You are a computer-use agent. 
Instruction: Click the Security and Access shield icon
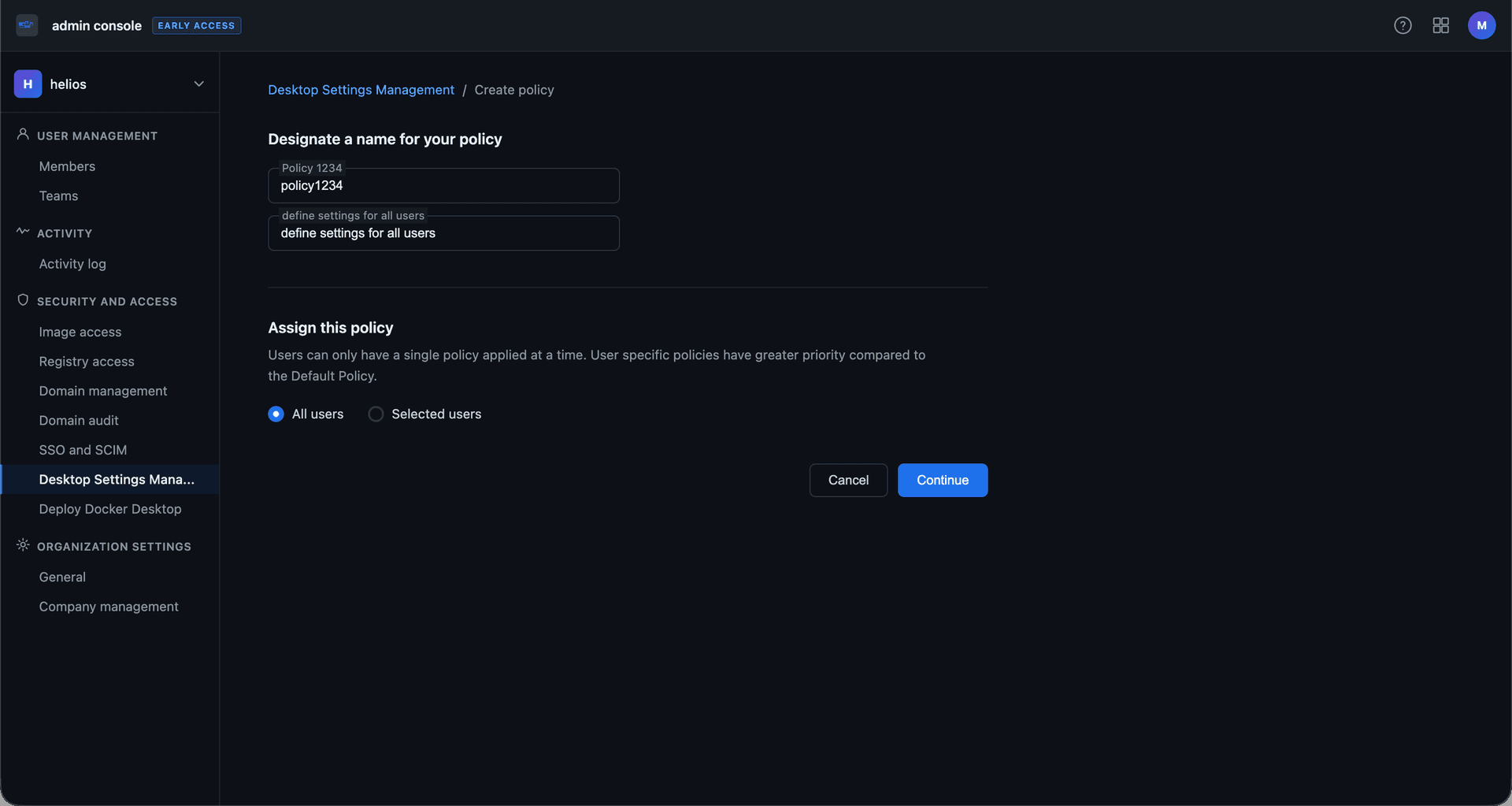tap(22, 299)
